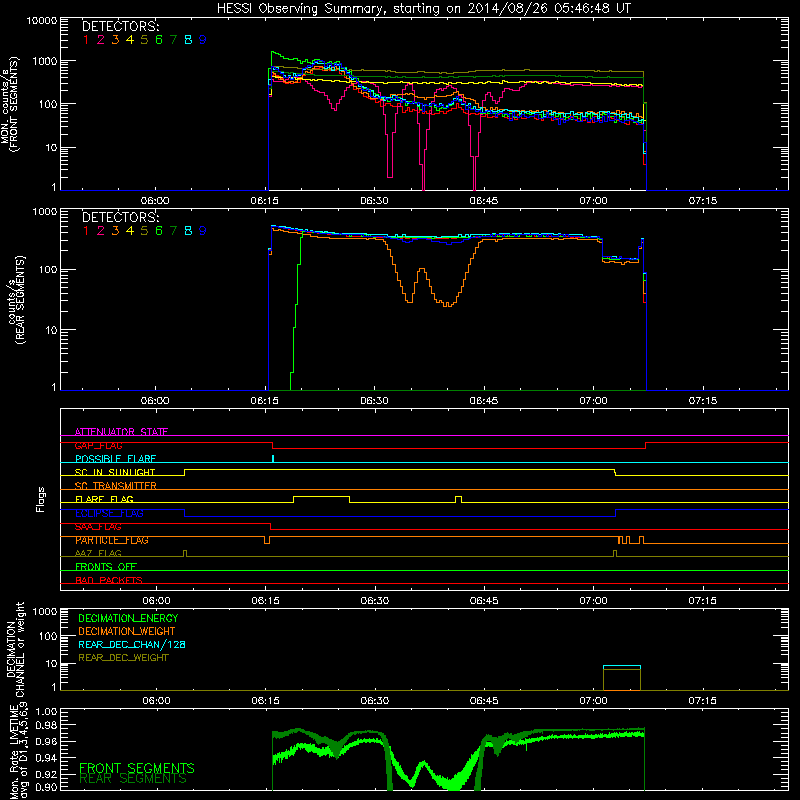Select cyan detector 8 in front segments legend
This screenshot has height=800, width=800.
point(188,40)
